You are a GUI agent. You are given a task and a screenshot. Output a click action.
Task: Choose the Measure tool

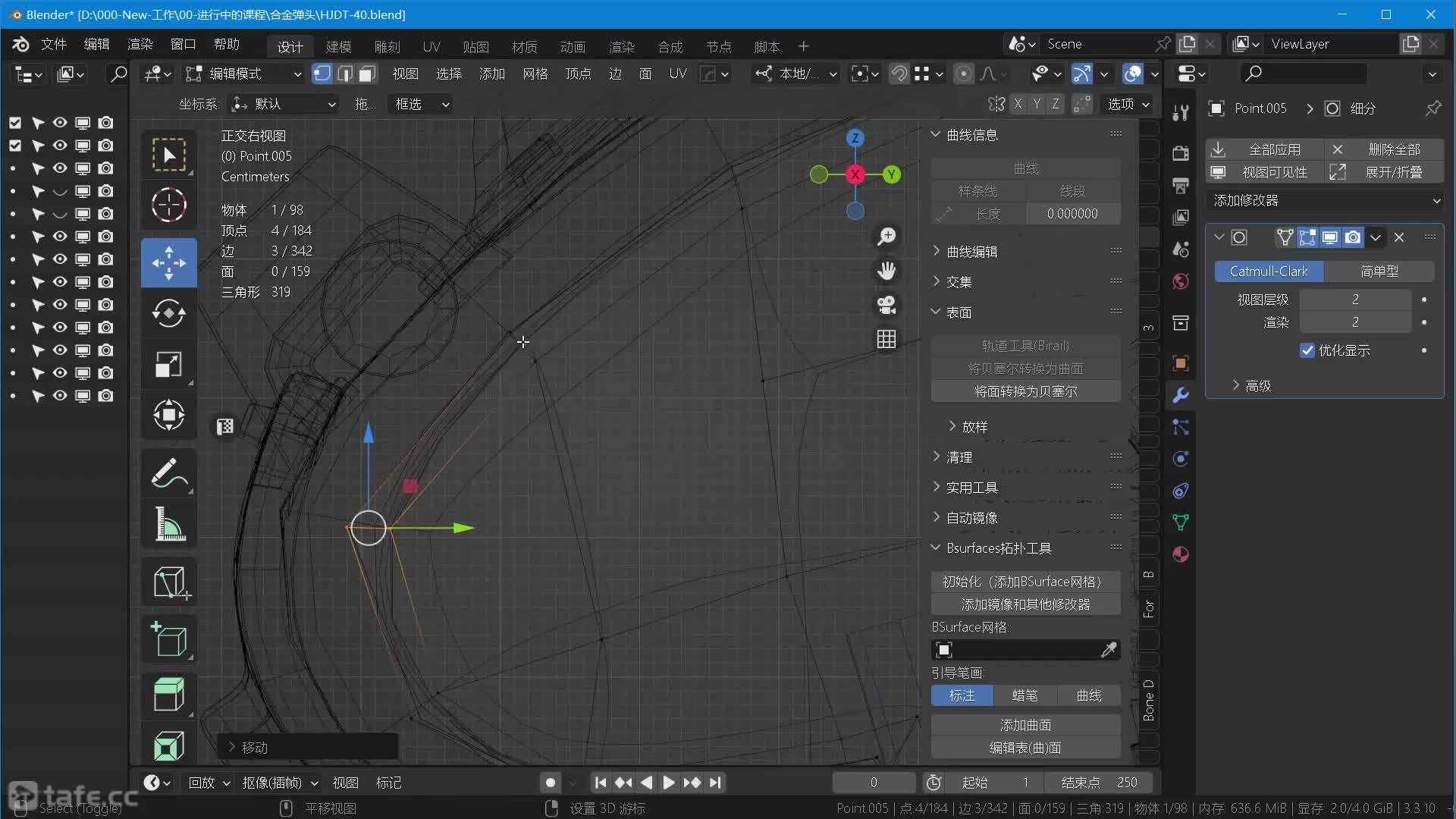pyautogui.click(x=168, y=524)
